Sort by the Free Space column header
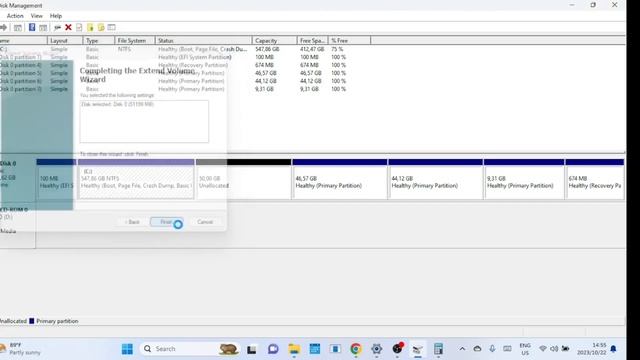Screen dimensions: 640x360 pyautogui.click(x=312, y=40)
